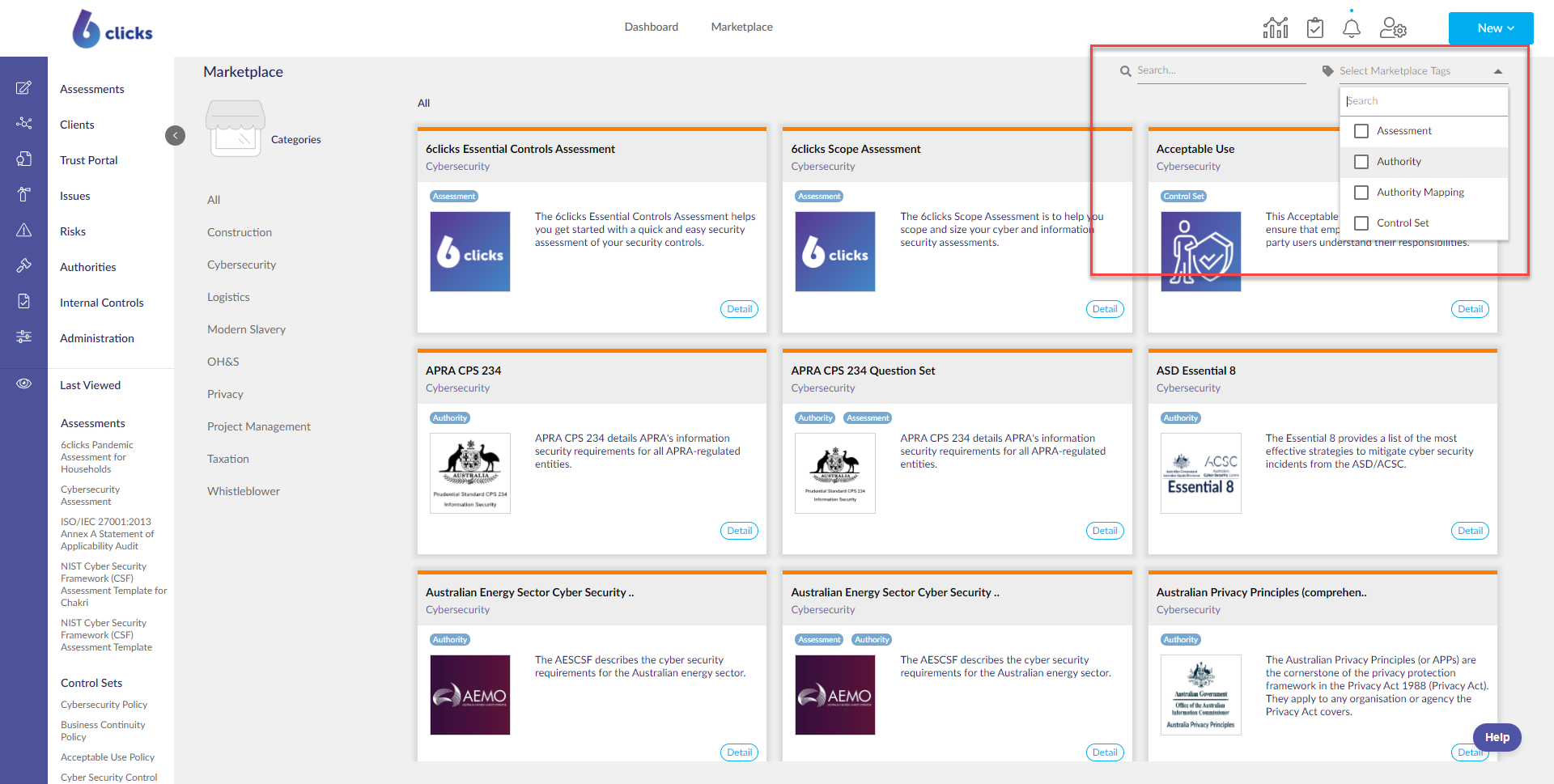The height and width of the screenshot is (784, 1554).
Task: Click the Administration sliders icon
Action: [24, 337]
